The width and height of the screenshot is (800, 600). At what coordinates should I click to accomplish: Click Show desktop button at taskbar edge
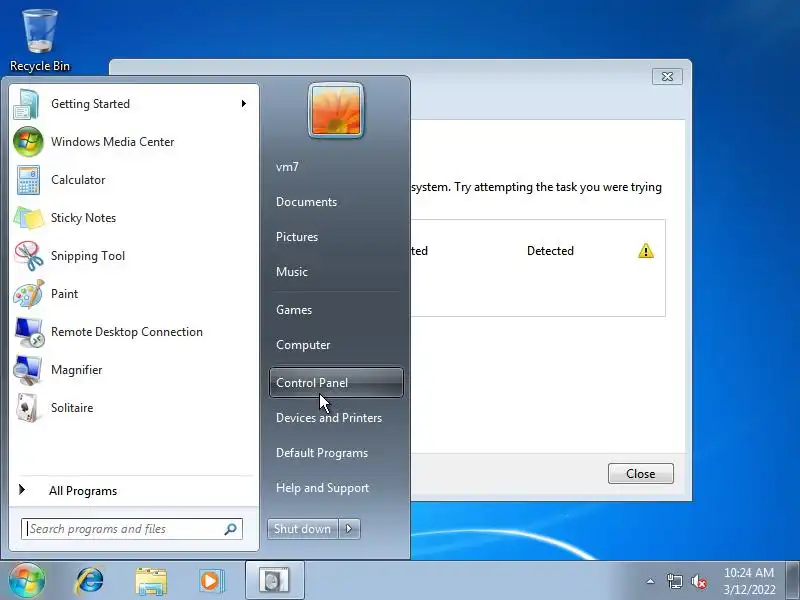coord(793,580)
